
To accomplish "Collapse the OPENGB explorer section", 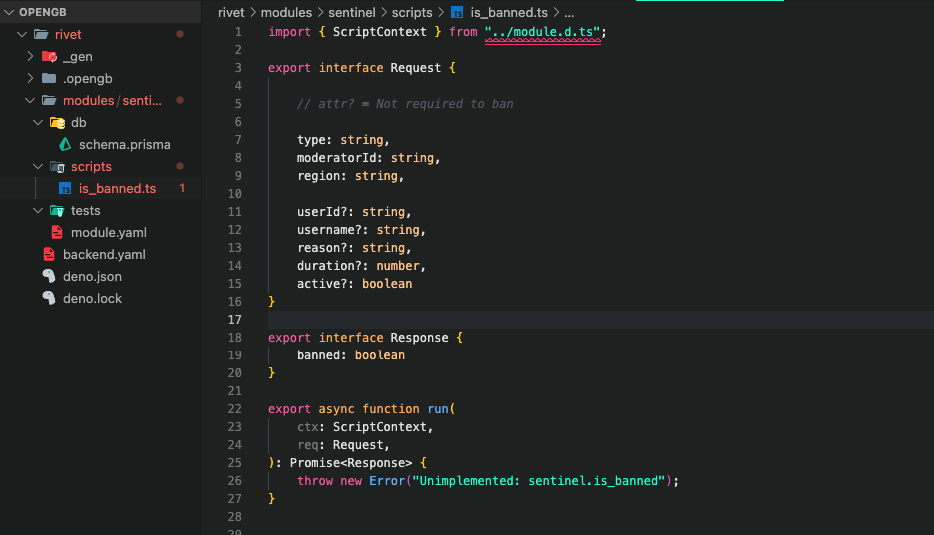I will pos(8,13).
